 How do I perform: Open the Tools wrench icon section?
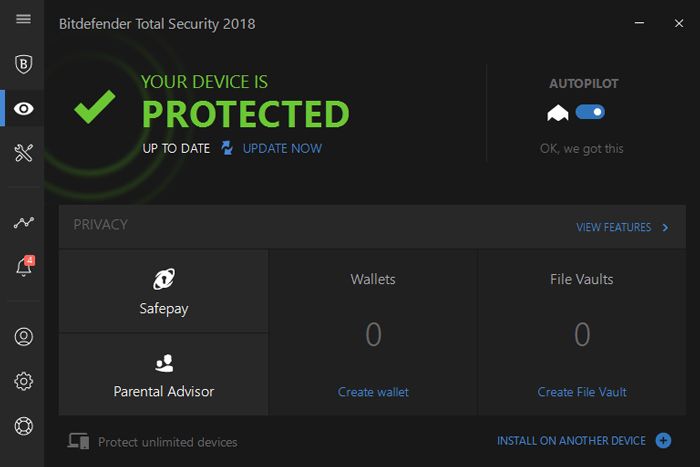[23, 152]
